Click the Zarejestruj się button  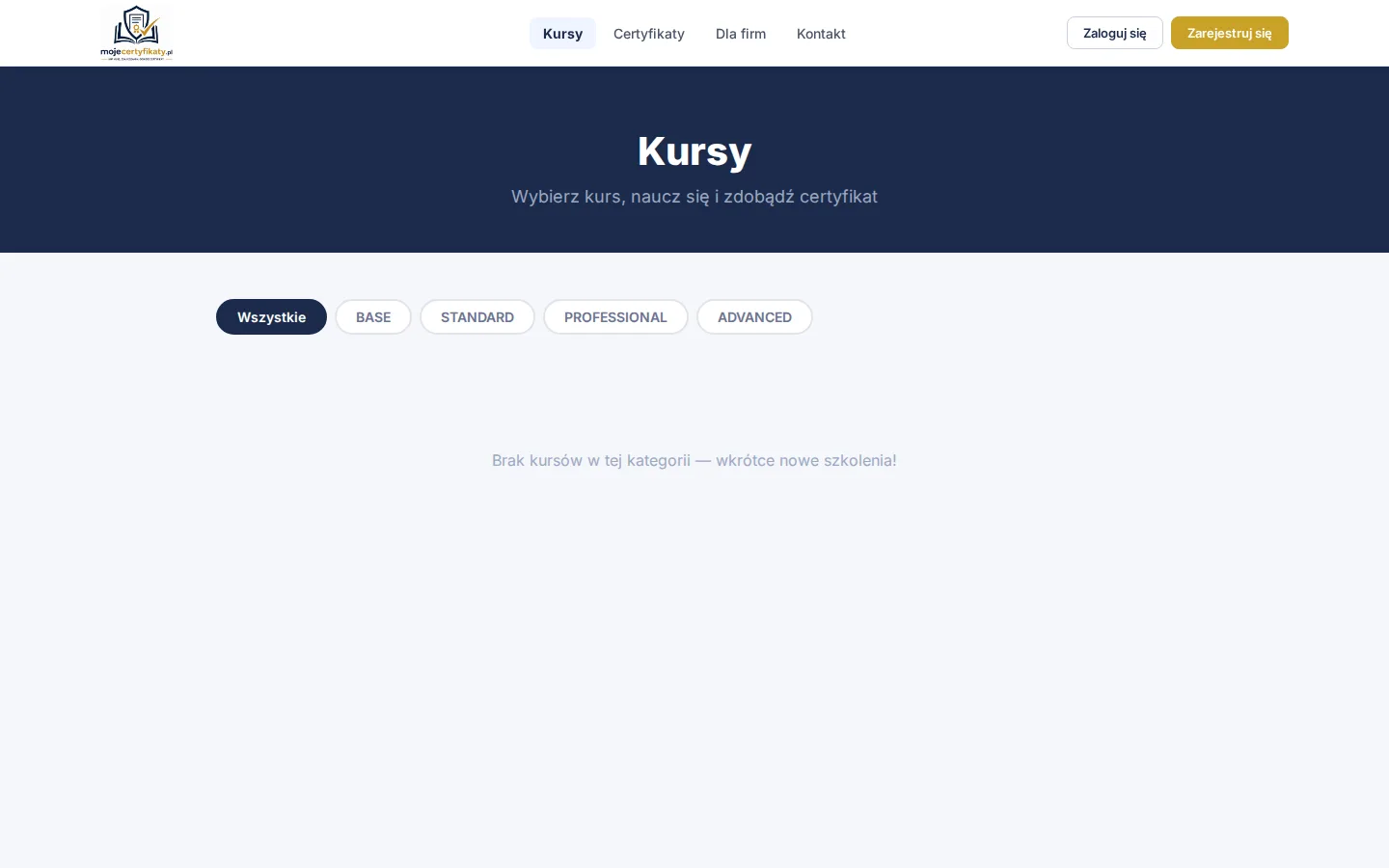pyautogui.click(x=1230, y=33)
